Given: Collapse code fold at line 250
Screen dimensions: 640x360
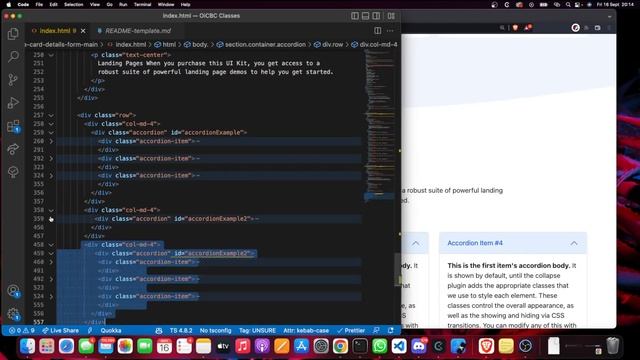Looking at the screenshot, I should [51, 55].
